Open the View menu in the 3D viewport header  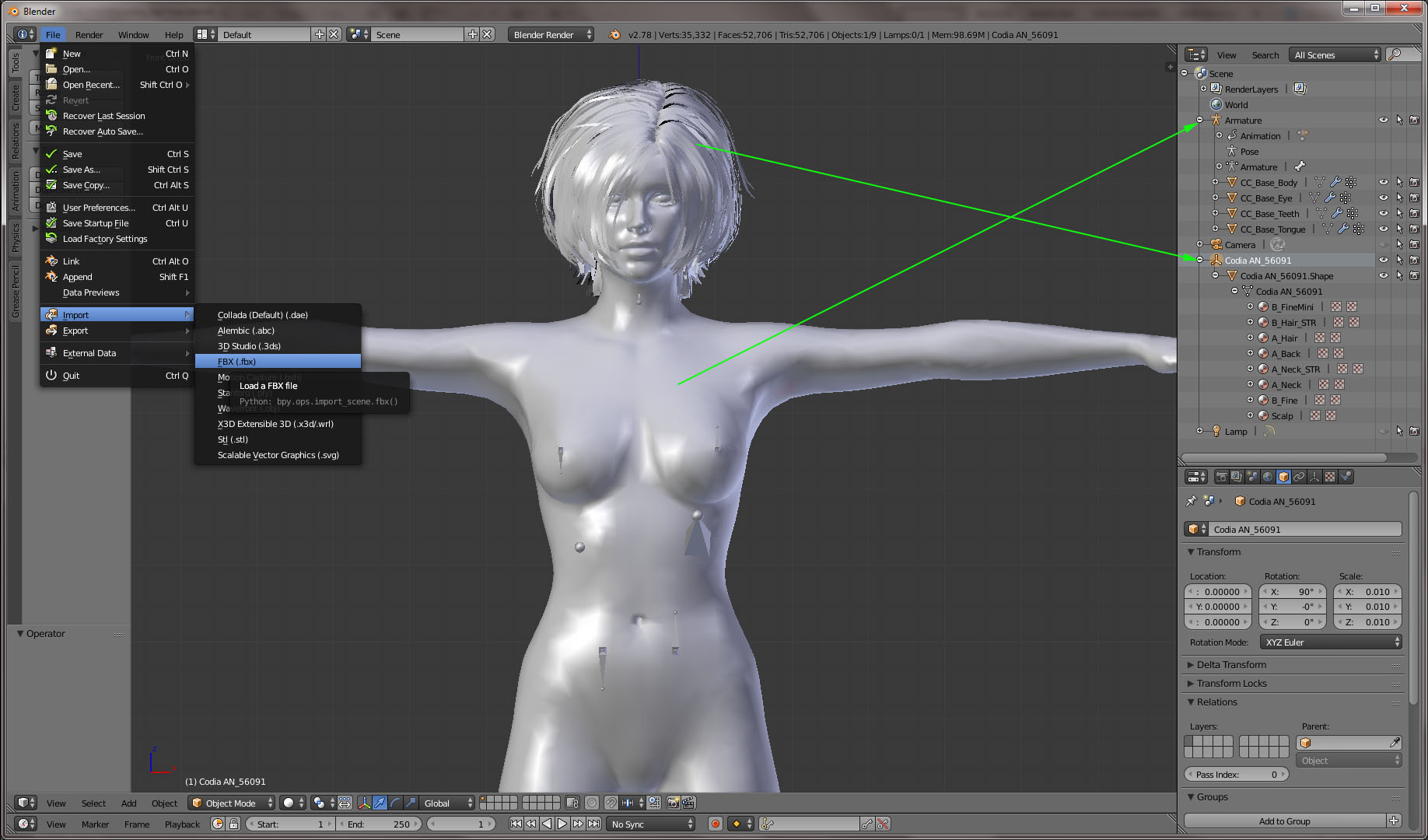(x=56, y=803)
